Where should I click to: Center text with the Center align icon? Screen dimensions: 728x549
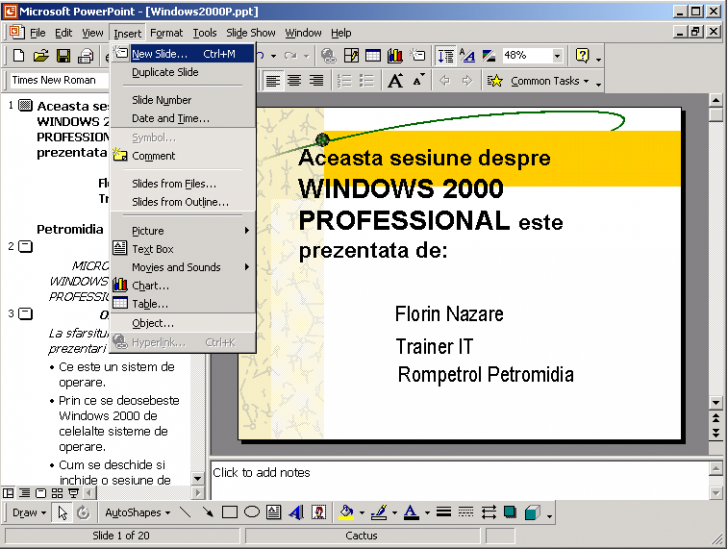294,81
